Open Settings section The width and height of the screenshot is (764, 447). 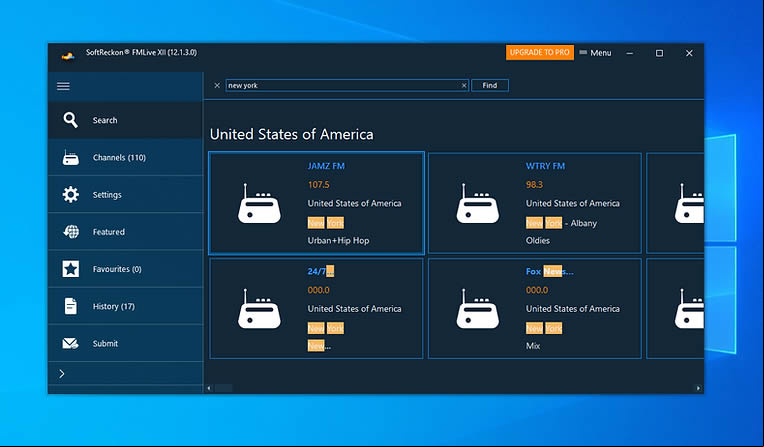[x=126, y=194]
